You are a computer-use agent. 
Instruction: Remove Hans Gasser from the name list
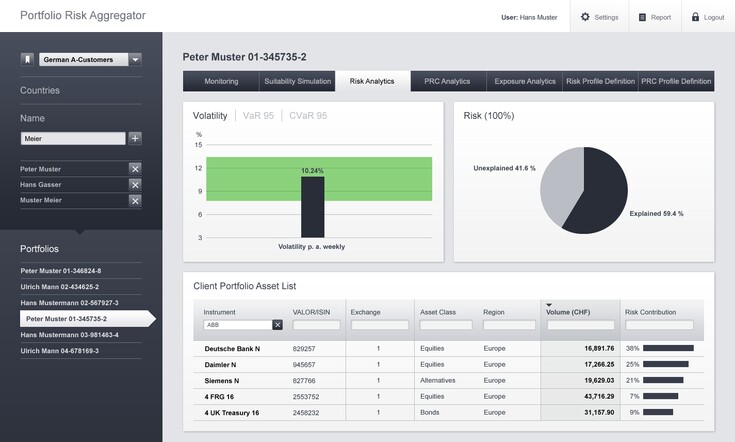(x=135, y=185)
